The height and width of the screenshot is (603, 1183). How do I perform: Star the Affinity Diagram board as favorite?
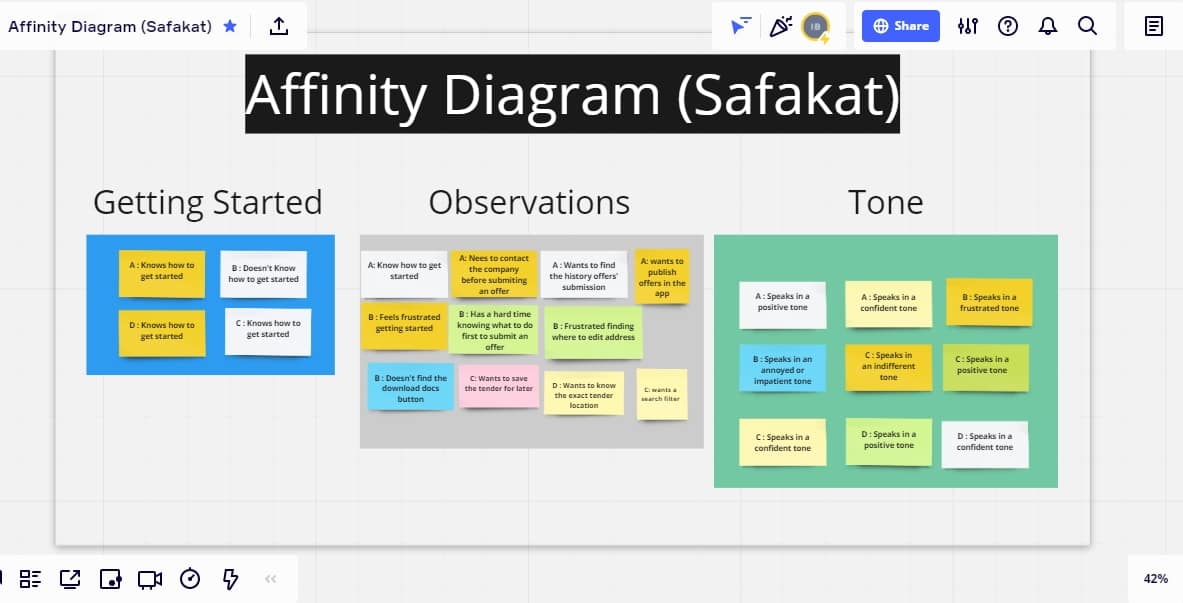[230, 27]
